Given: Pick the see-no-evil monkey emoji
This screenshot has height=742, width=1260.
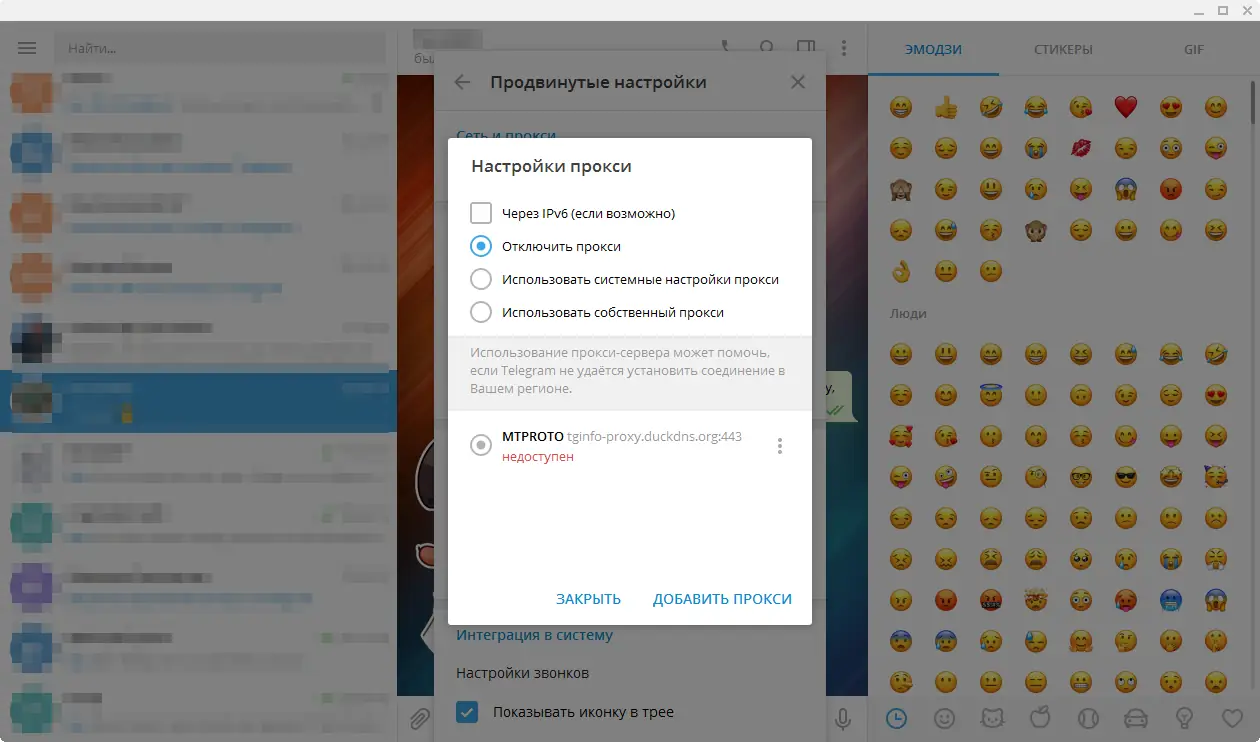Looking at the screenshot, I should pos(901,189).
